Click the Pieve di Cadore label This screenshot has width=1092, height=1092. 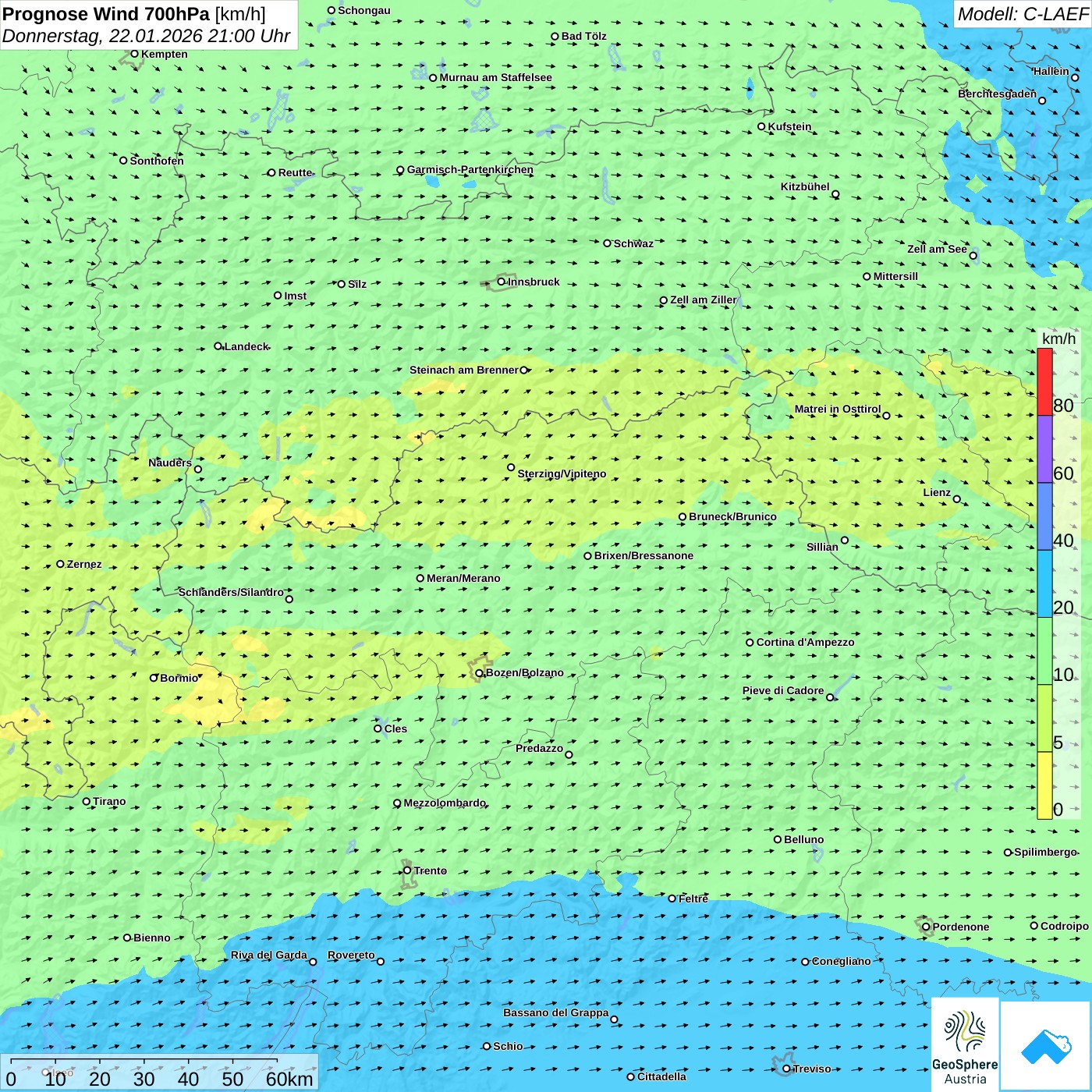point(783,690)
